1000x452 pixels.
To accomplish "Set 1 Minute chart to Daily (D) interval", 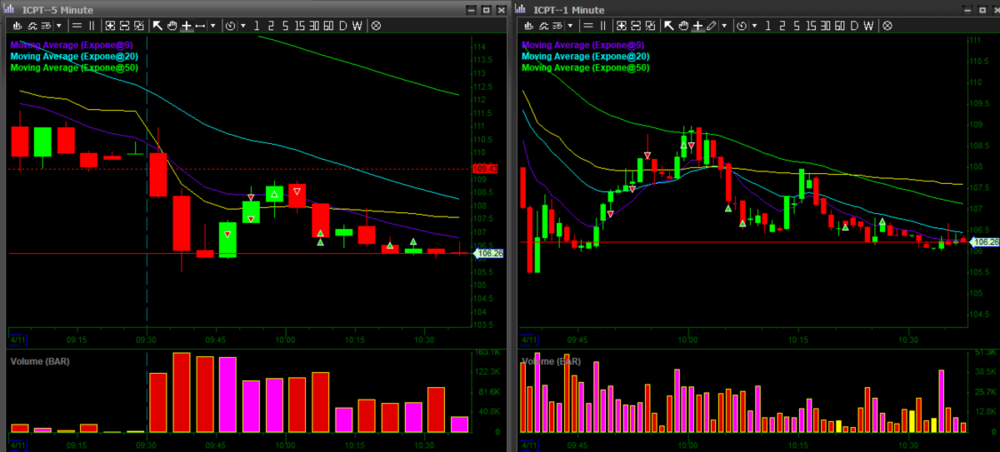I will pos(854,25).
